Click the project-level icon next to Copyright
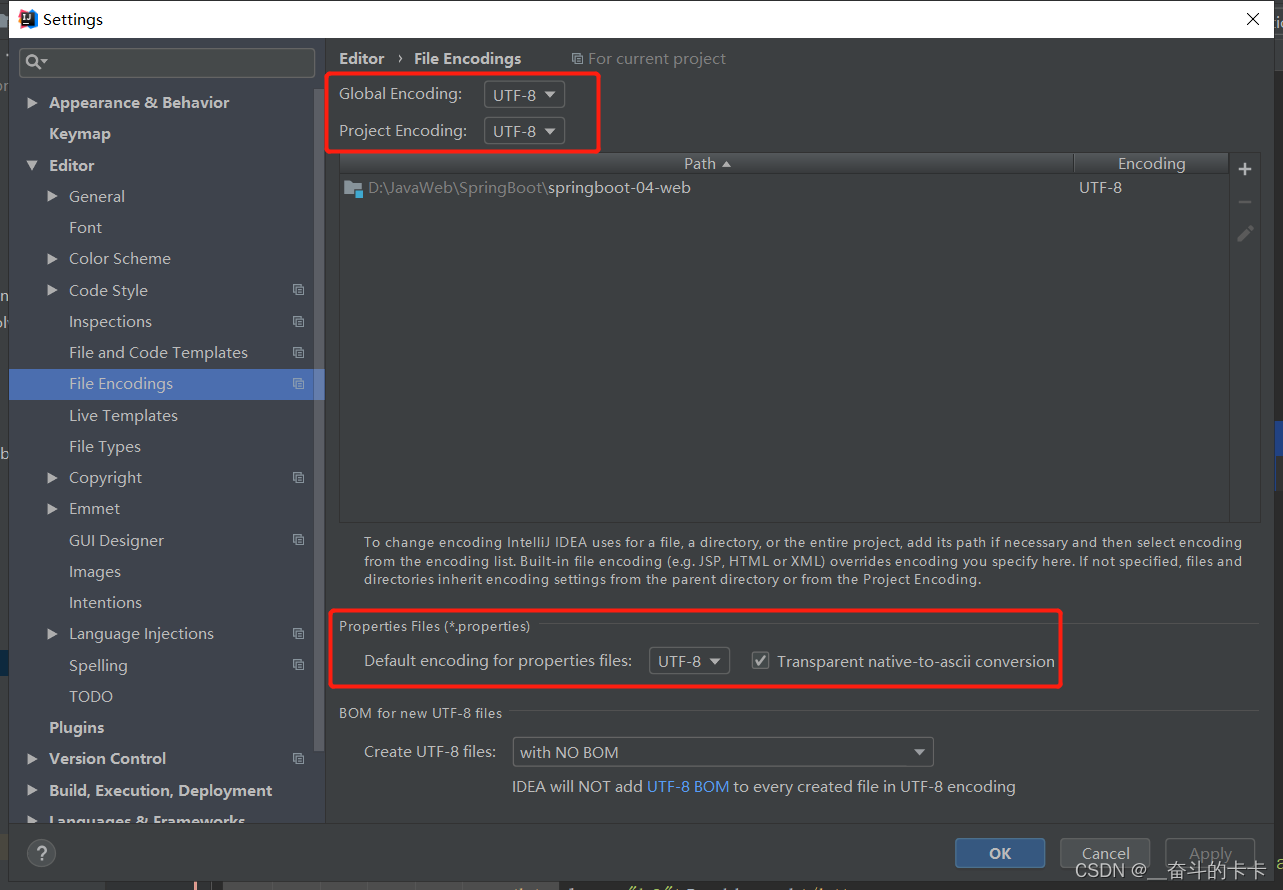Image resolution: width=1283 pixels, height=890 pixels. (298, 477)
